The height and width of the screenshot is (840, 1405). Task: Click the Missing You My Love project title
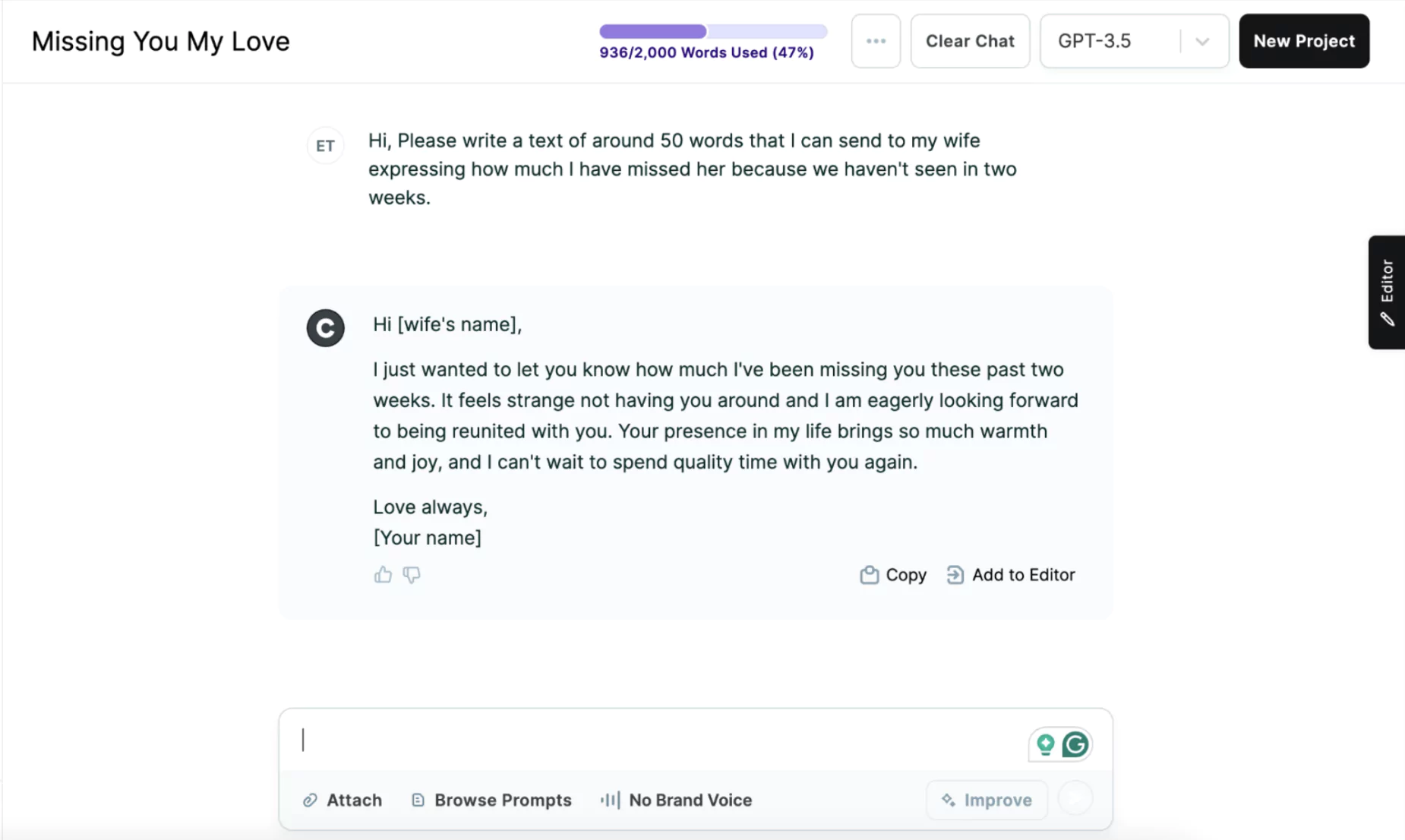coord(160,41)
